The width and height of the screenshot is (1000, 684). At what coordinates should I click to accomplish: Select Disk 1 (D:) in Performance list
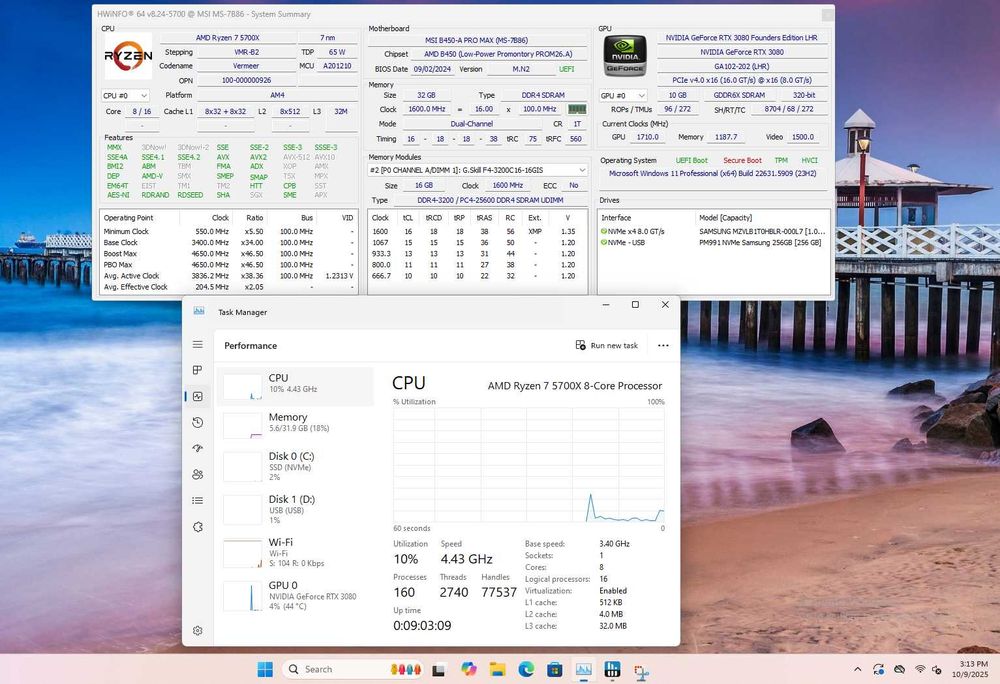tap(295, 509)
